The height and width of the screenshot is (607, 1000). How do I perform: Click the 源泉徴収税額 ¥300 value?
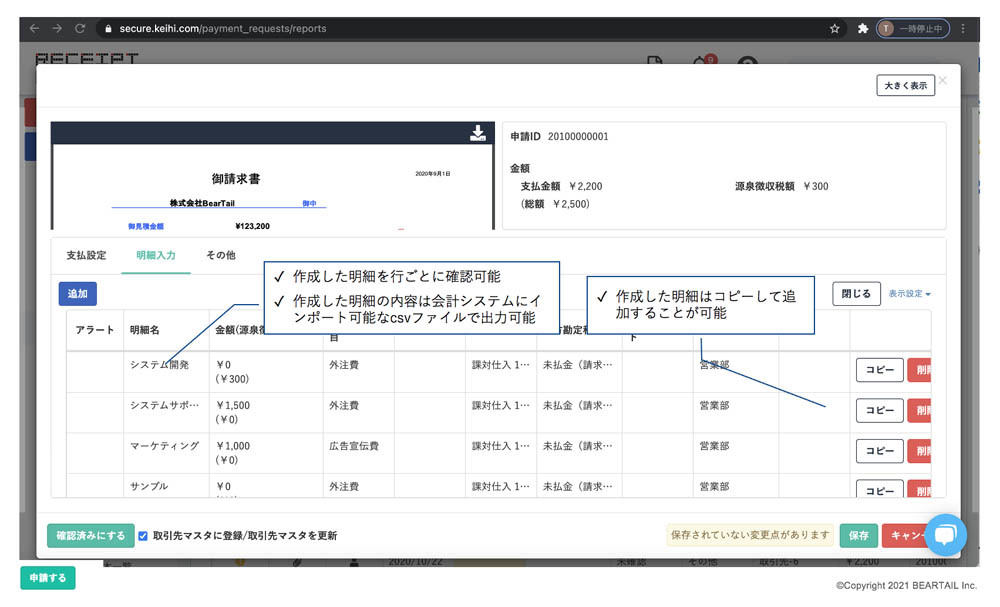click(816, 186)
